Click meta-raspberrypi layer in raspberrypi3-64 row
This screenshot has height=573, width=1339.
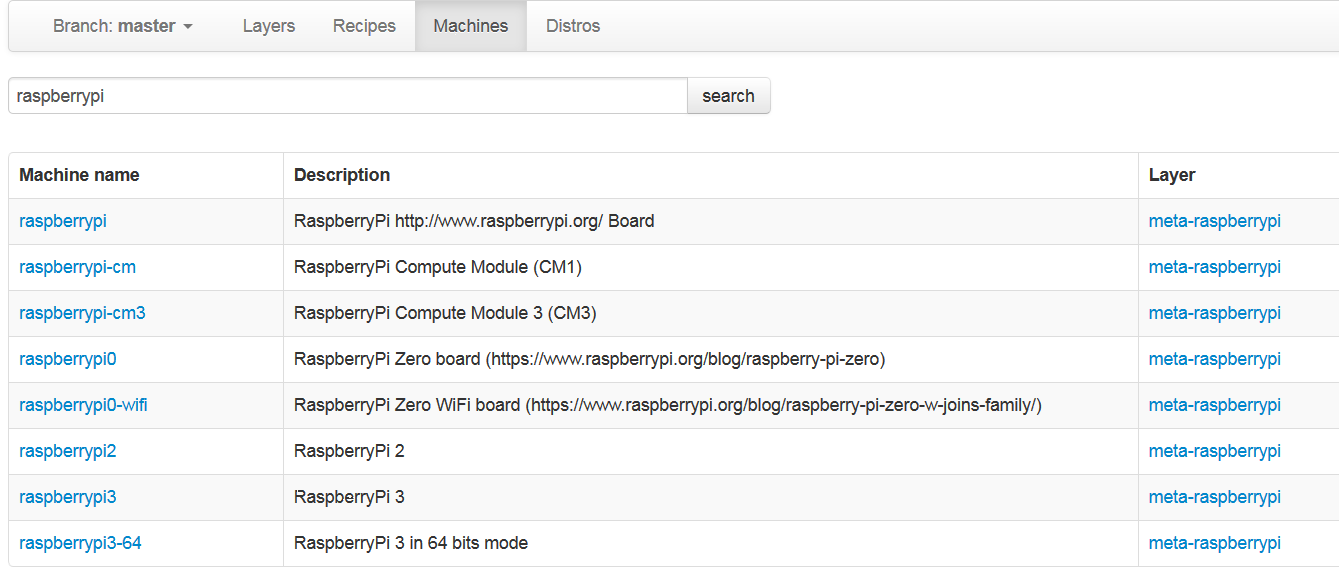[x=1214, y=543]
